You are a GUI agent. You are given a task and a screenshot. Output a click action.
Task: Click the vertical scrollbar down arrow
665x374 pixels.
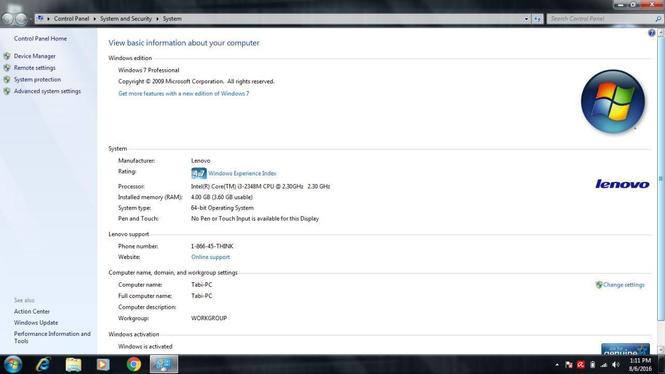660,349
